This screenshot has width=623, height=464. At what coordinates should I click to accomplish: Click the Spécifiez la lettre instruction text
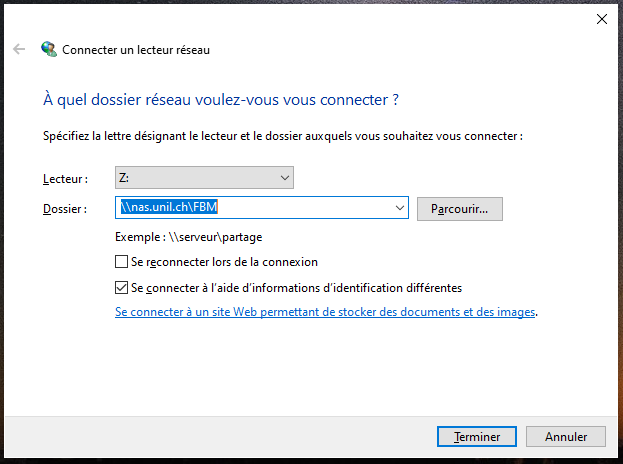283,135
